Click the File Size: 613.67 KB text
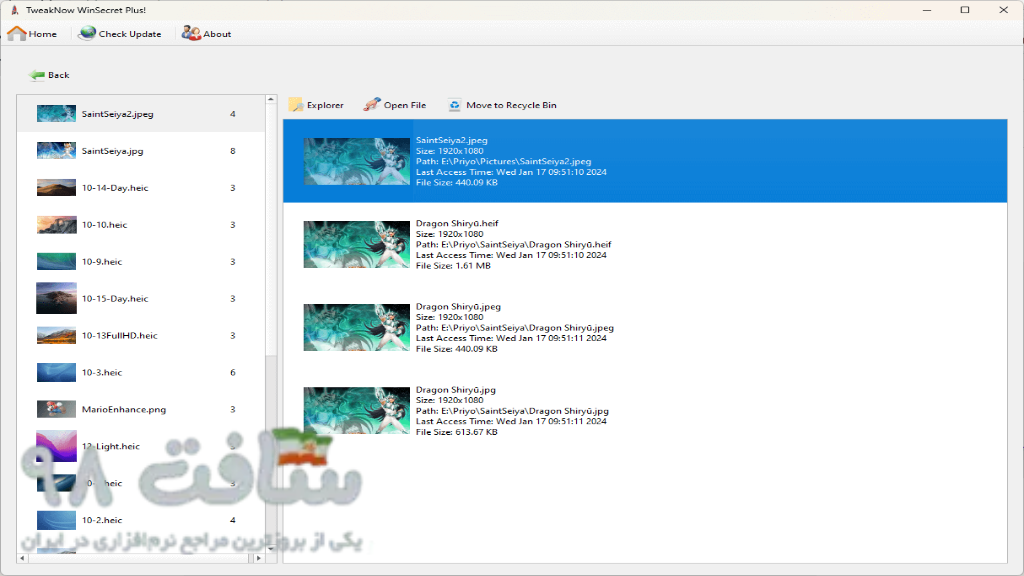The width and height of the screenshot is (1024, 576). (456, 432)
